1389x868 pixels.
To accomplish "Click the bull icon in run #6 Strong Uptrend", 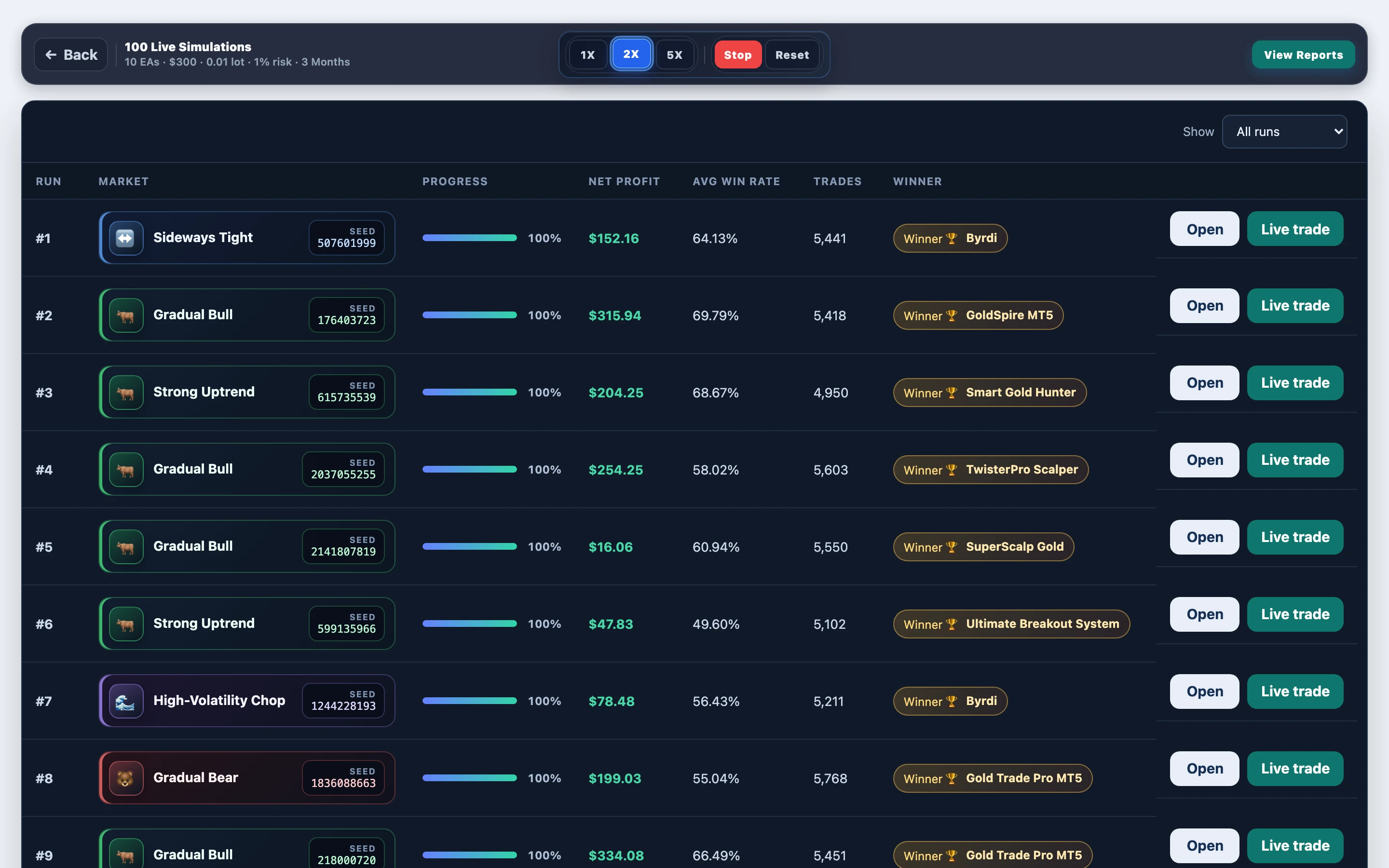I will click(126, 624).
